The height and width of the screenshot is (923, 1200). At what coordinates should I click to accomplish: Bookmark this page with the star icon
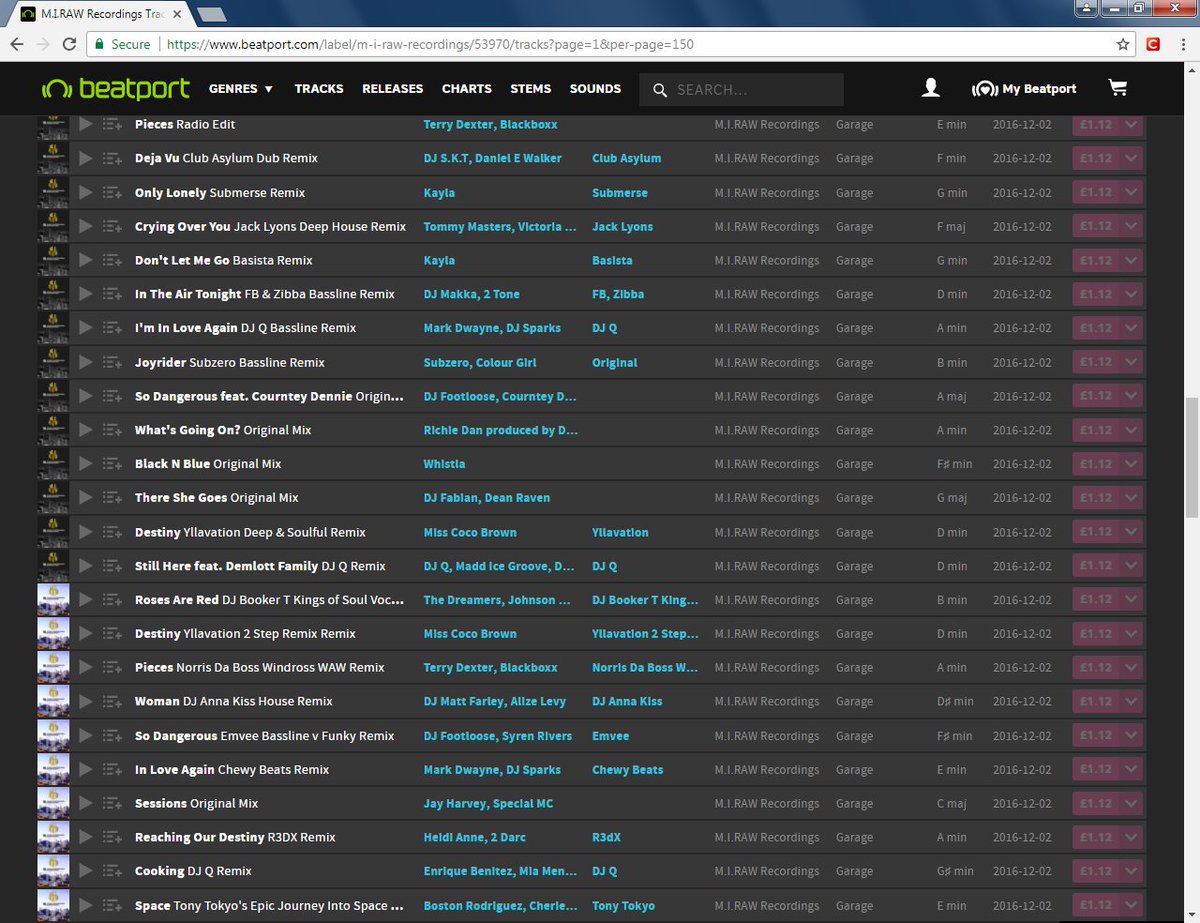pyautogui.click(x=1124, y=44)
